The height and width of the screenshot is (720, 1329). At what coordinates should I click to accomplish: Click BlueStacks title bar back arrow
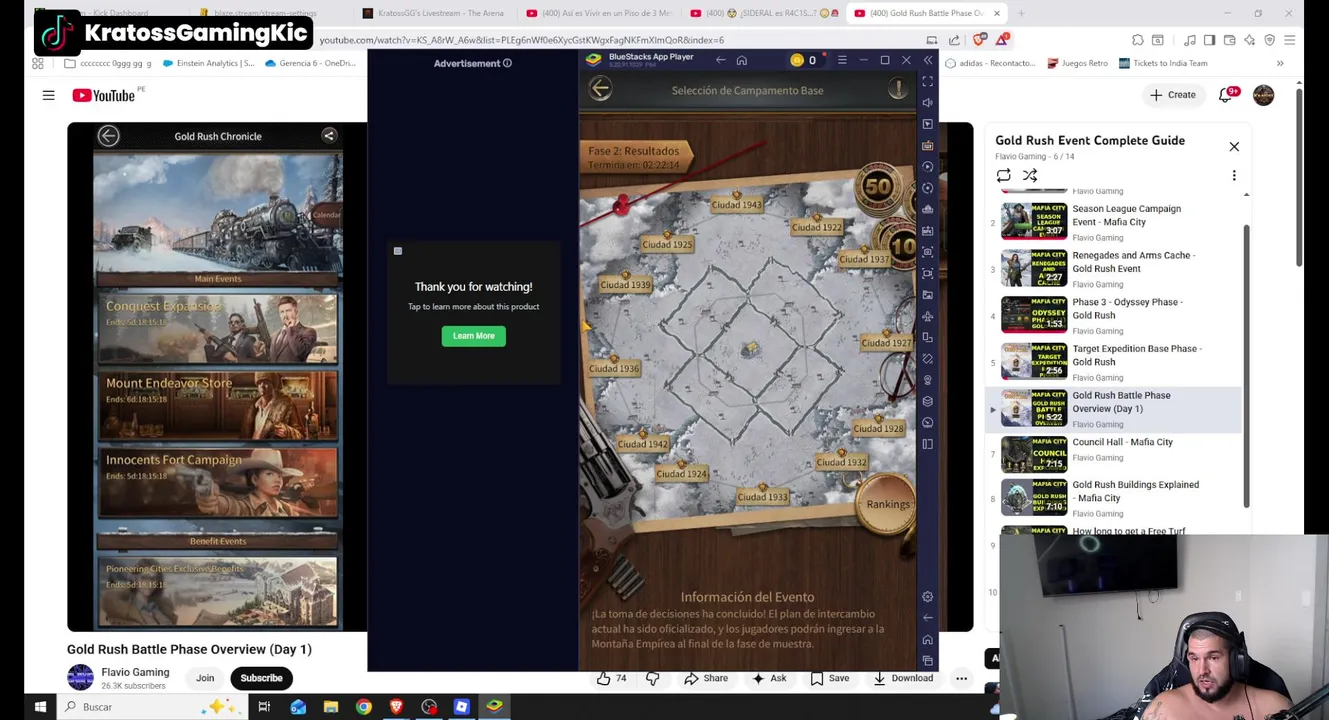[x=720, y=61]
